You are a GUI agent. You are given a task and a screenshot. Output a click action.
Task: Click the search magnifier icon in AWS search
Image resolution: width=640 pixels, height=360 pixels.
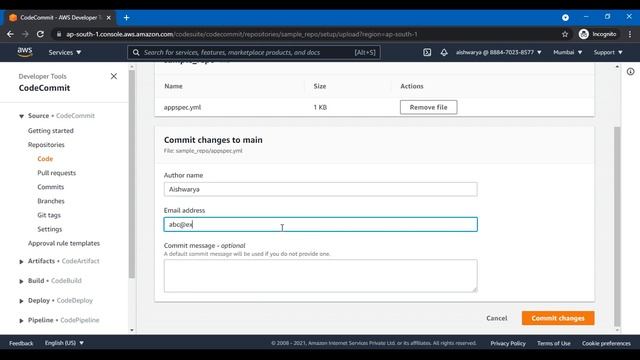point(136,52)
